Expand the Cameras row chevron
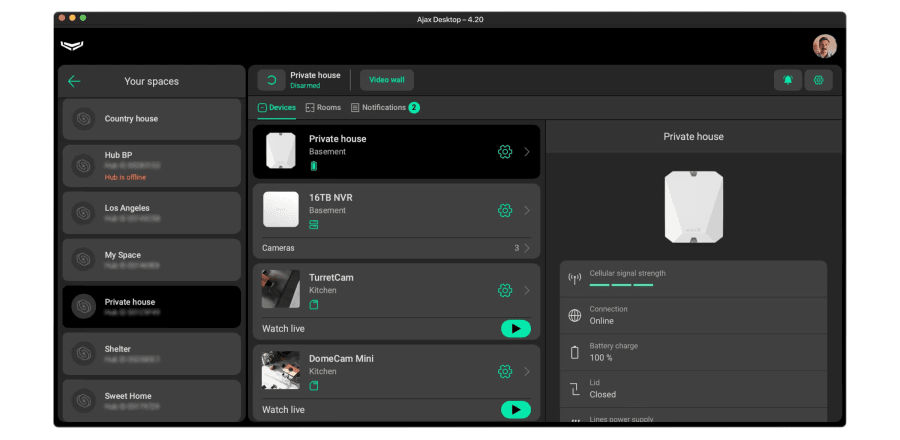 (527, 248)
